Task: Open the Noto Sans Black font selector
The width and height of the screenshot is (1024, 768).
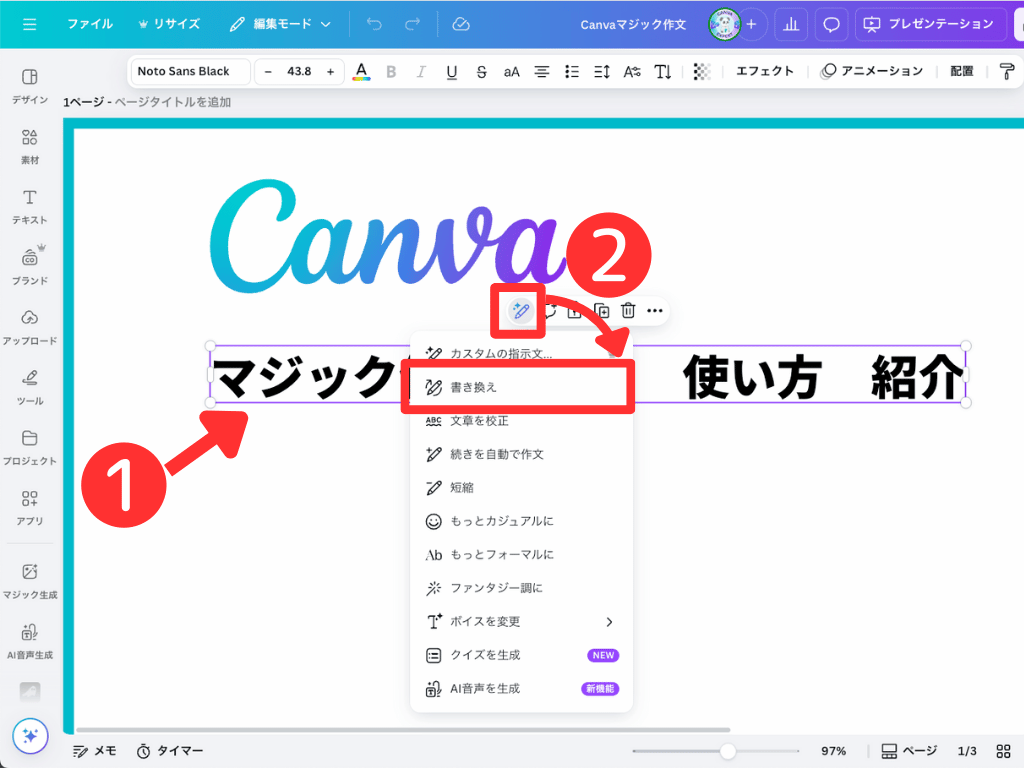Action: click(190, 71)
